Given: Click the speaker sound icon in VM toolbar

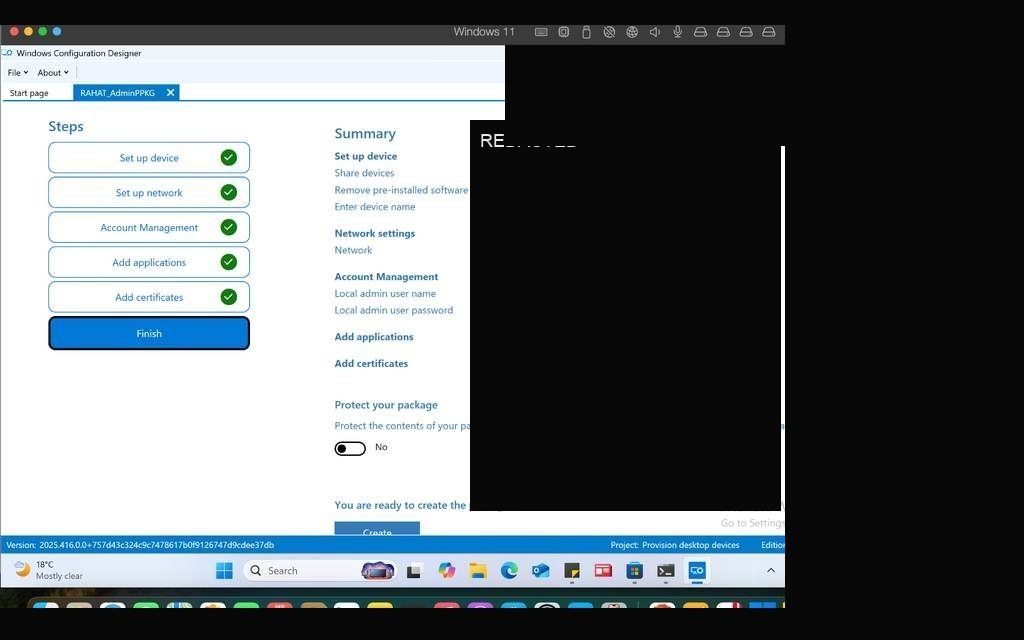Looking at the screenshot, I should click(x=654, y=32).
